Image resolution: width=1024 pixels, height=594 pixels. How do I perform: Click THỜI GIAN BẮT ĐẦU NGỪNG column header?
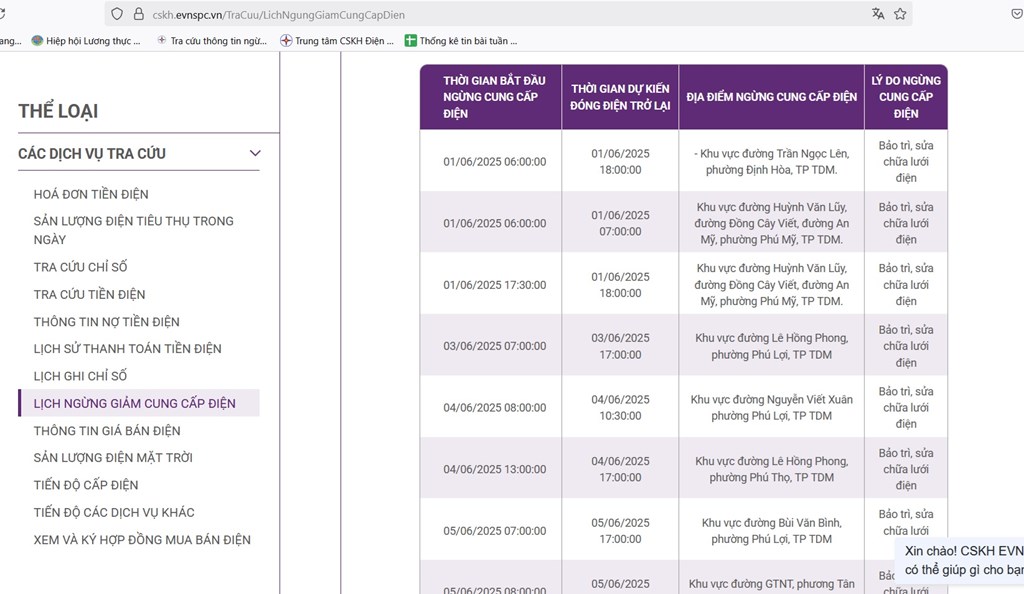(x=491, y=97)
